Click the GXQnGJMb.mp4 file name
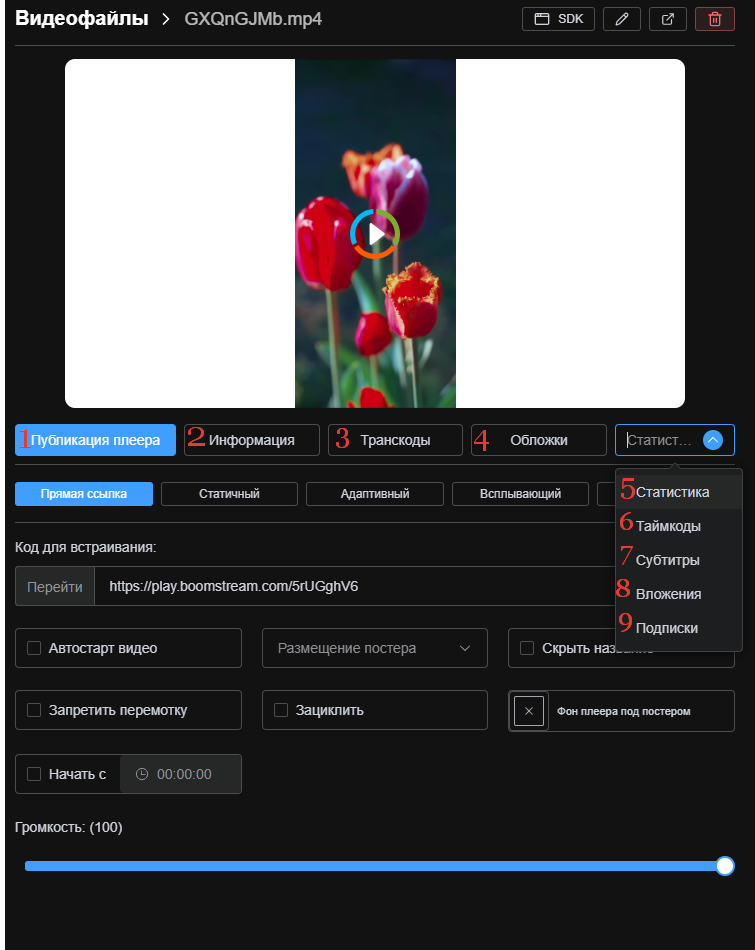Image resolution: width=755 pixels, height=950 pixels. 253,19
